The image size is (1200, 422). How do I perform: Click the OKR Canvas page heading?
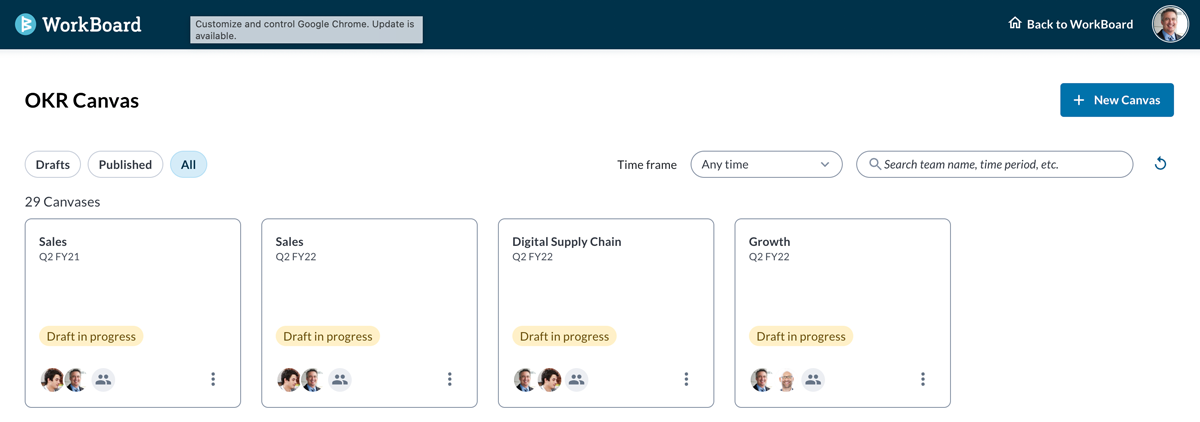(x=82, y=100)
